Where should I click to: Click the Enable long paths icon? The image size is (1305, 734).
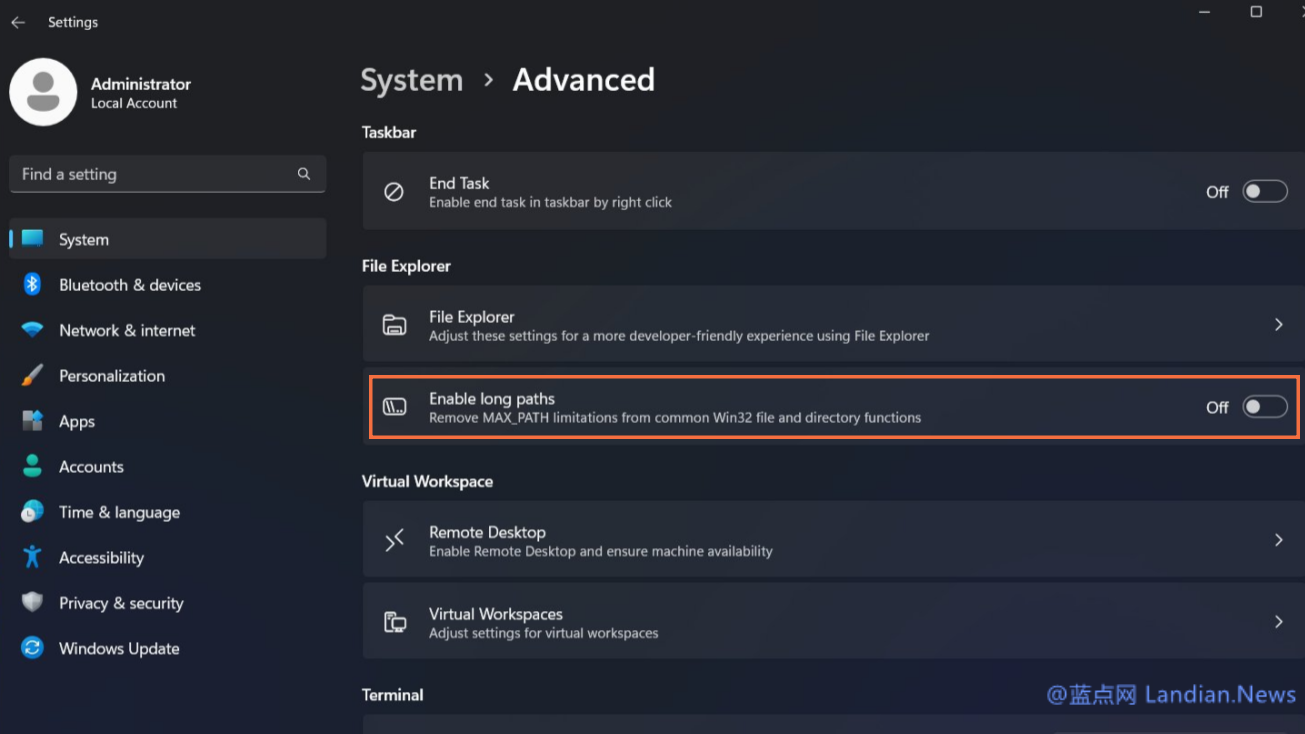tap(394, 407)
